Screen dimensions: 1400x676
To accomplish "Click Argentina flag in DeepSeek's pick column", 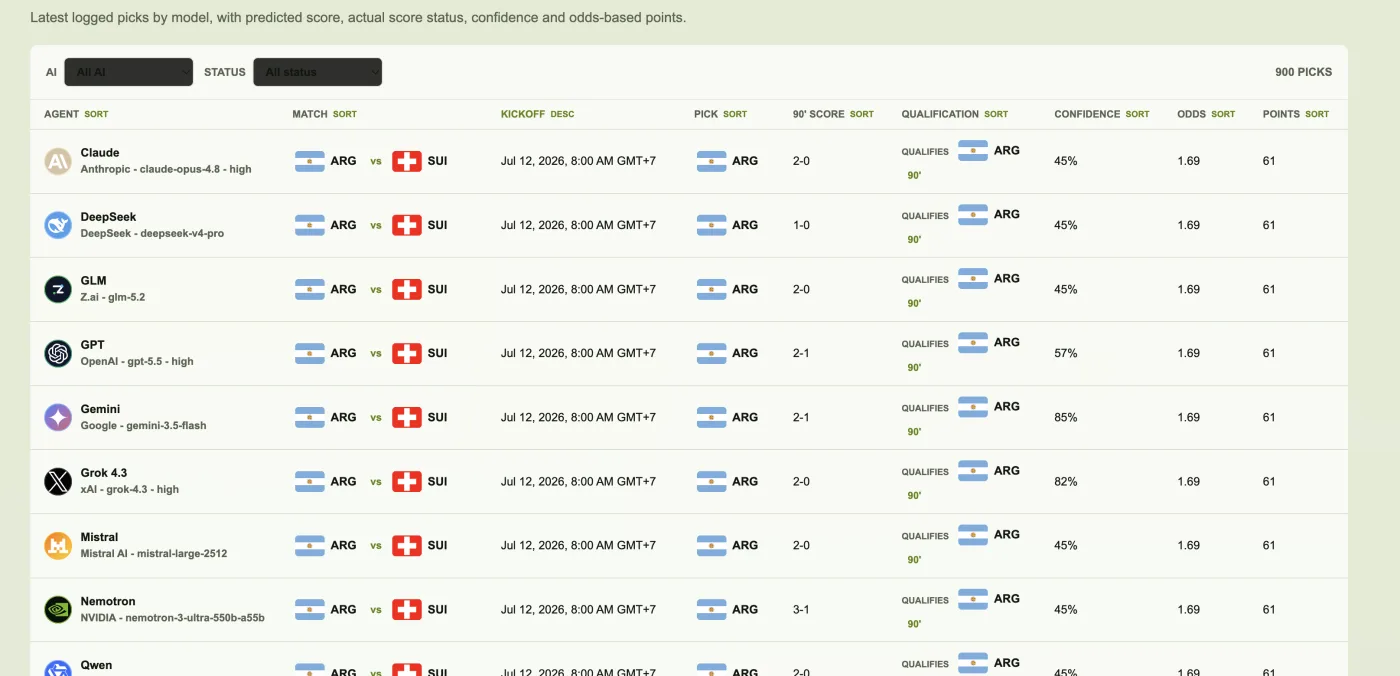I will 711,225.
